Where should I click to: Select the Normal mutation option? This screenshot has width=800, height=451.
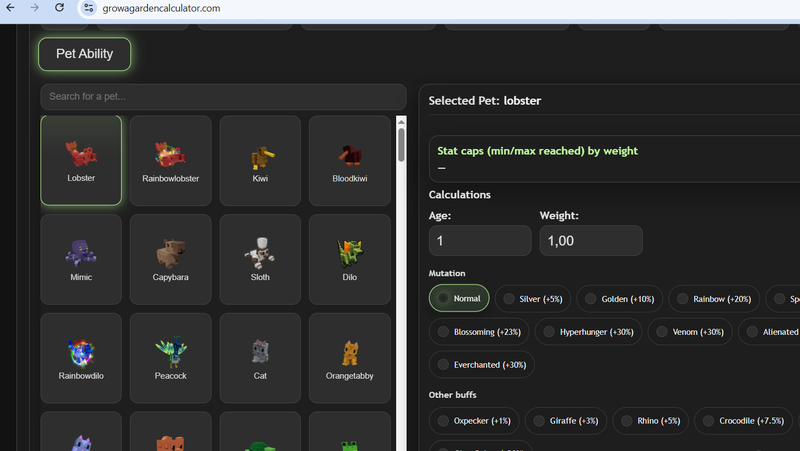459,298
